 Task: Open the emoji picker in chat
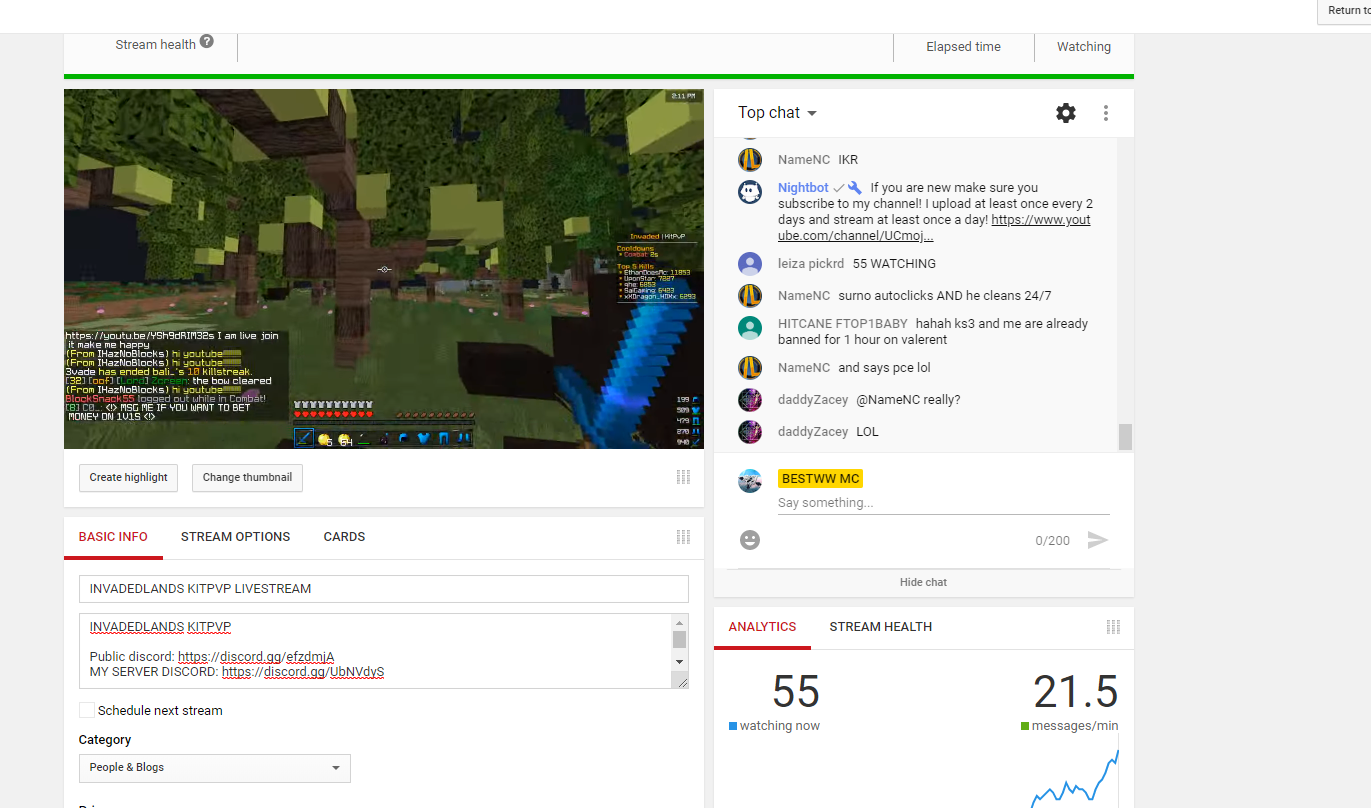point(750,540)
